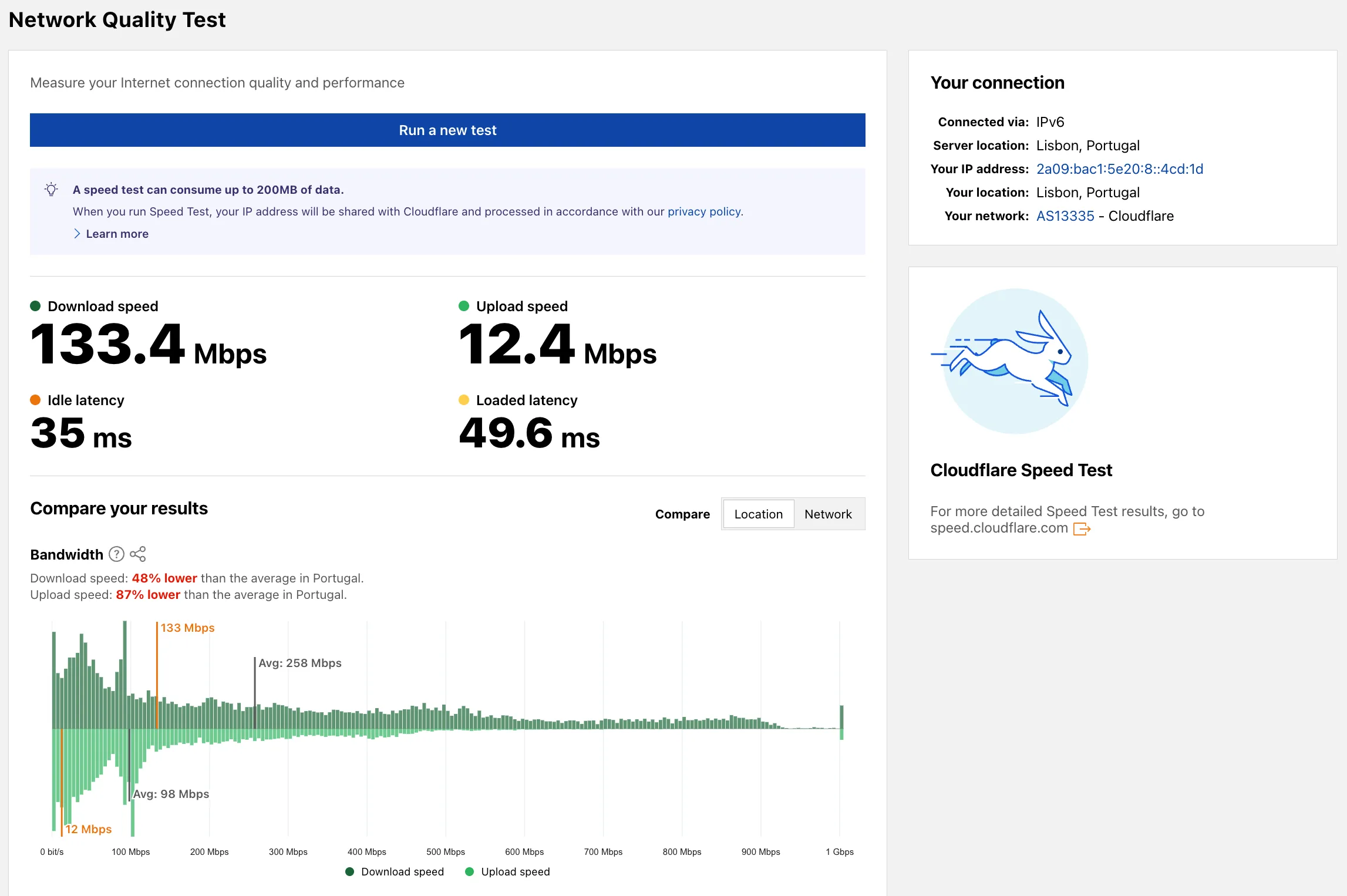The width and height of the screenshot is (1347, 896).
Task: Click the lightbulb icon in the data usage notice
Action: click(52, 189)
